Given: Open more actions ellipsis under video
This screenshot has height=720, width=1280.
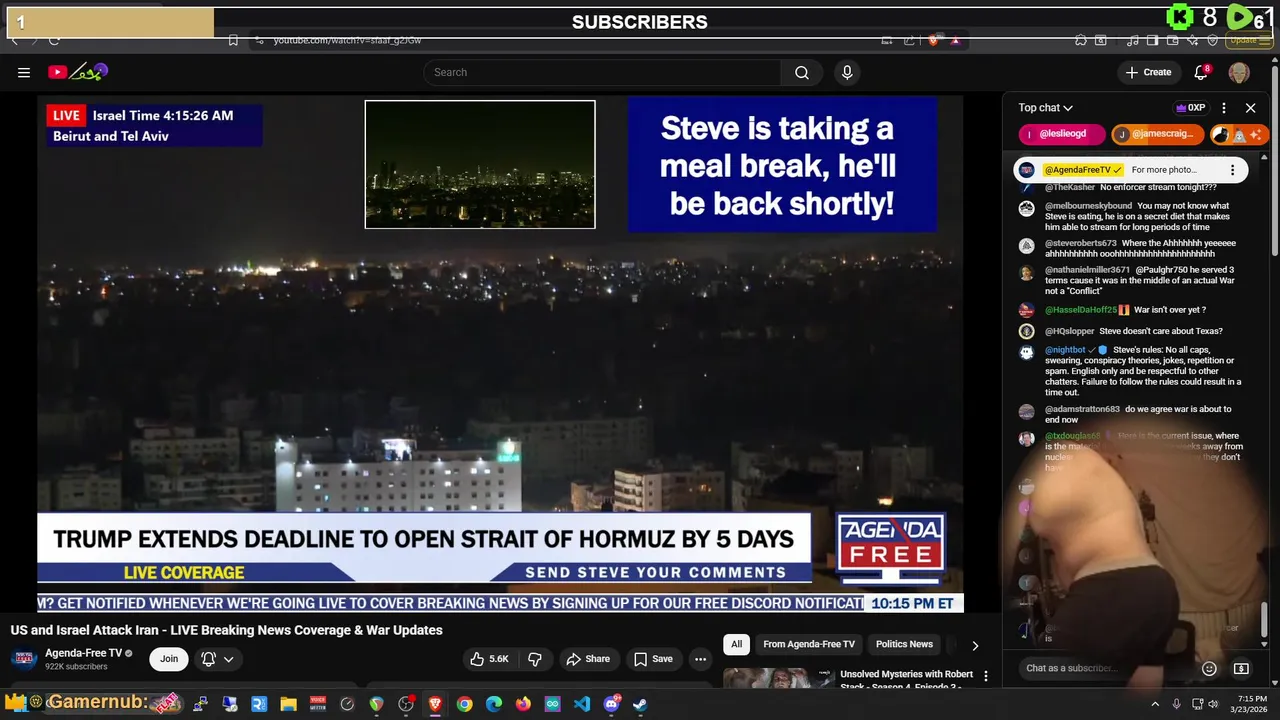Looking at the screenshot, I should 700,659.
